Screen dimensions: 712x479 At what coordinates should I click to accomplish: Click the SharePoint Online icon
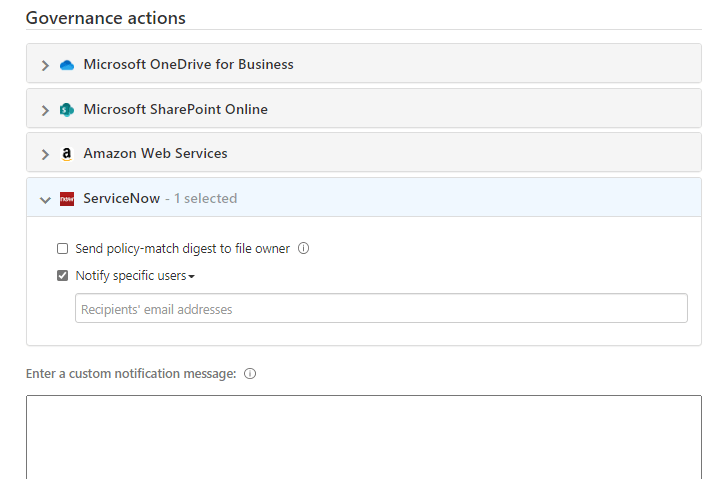[67, 110]
